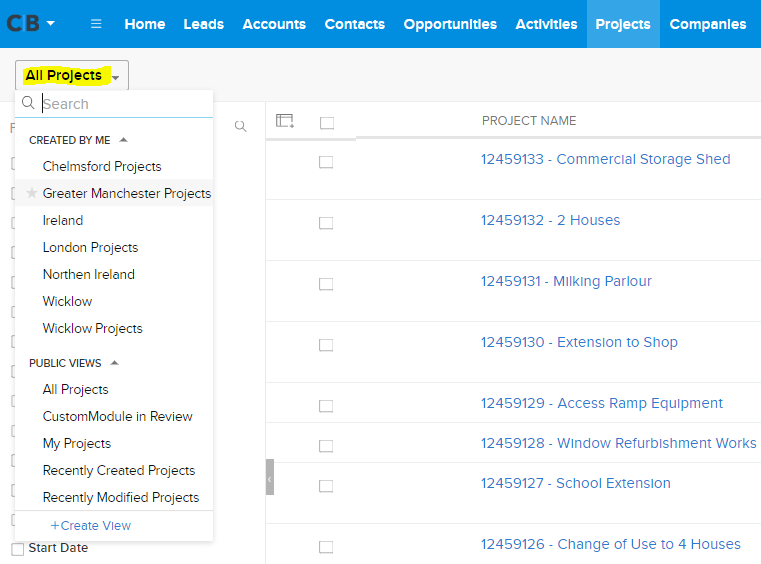Open the Activities tab
Viewport: 761px width, 564px height.
tap(546, 24)
